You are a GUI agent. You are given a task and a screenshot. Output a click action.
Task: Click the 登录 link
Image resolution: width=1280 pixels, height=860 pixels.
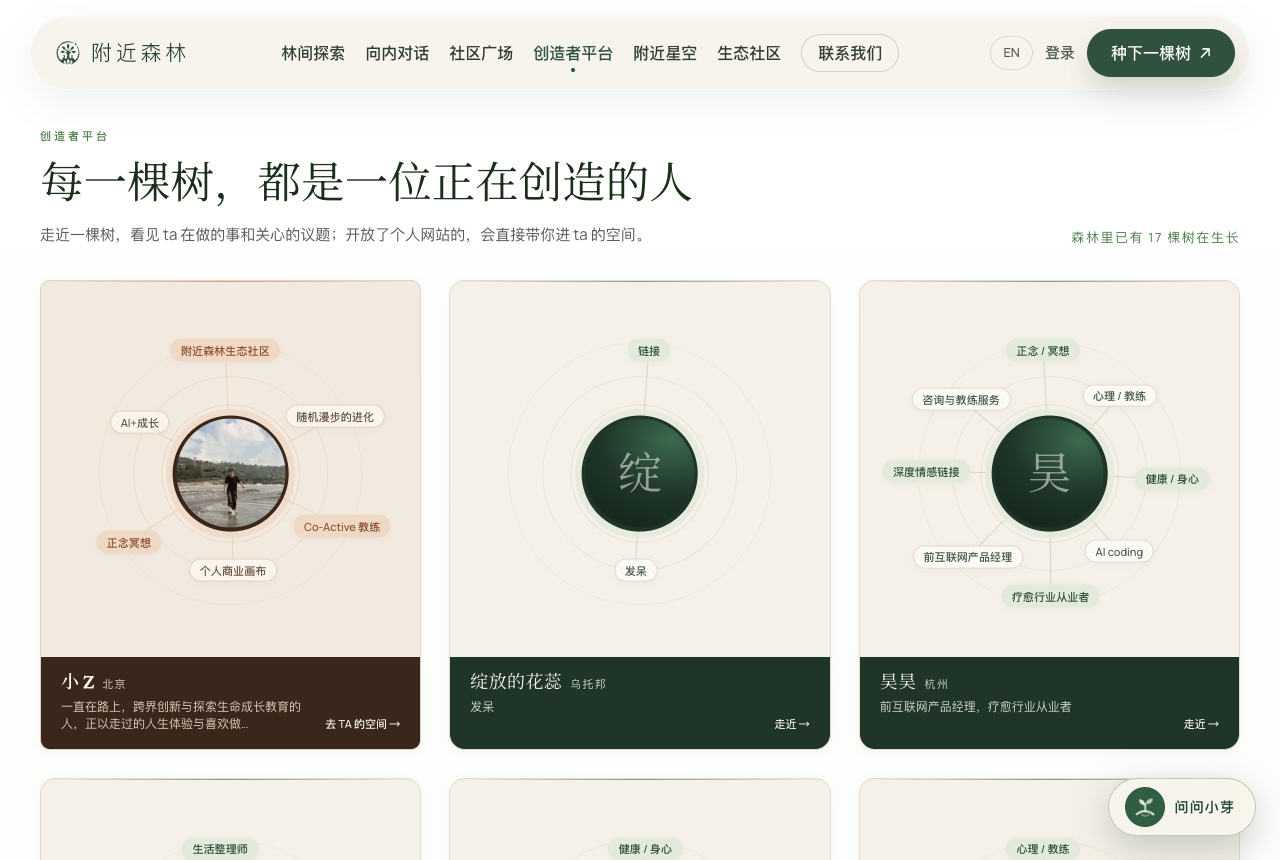pos(1060,53)
